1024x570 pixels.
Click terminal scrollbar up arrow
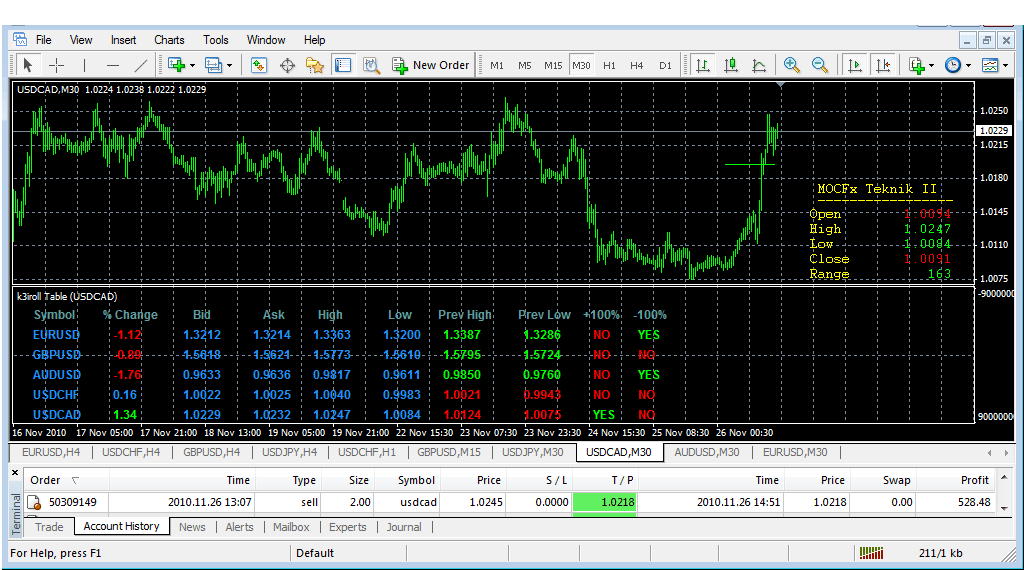(1004, 477)
